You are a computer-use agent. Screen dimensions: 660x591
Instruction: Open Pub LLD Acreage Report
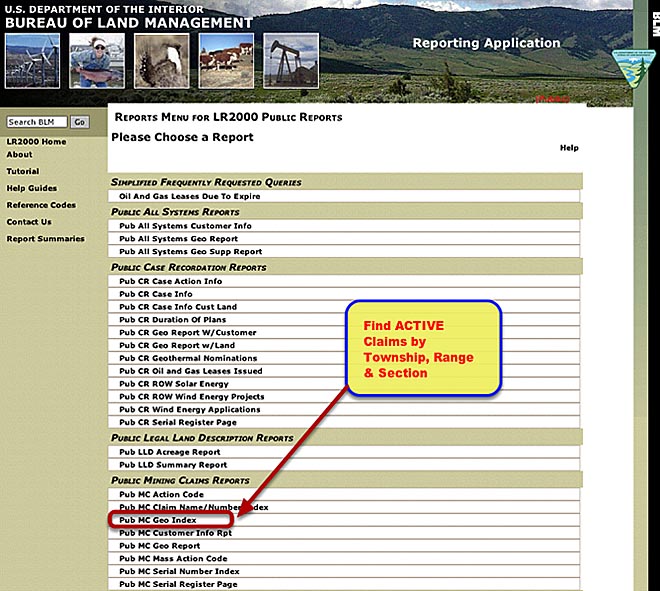pyautogui.click(x=170, y=452)
